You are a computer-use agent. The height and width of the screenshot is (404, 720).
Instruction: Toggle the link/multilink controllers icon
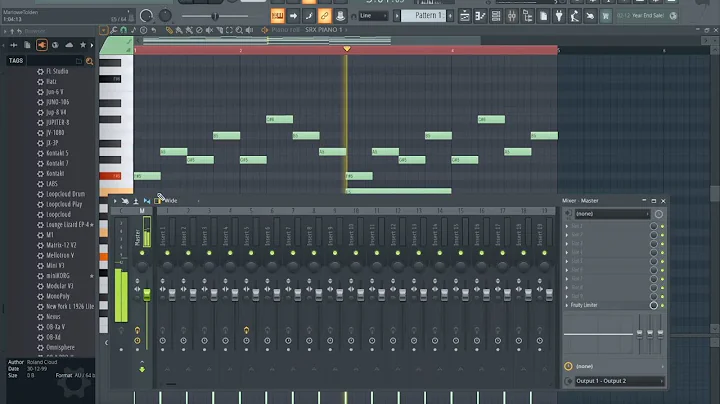tap(324, 16)
